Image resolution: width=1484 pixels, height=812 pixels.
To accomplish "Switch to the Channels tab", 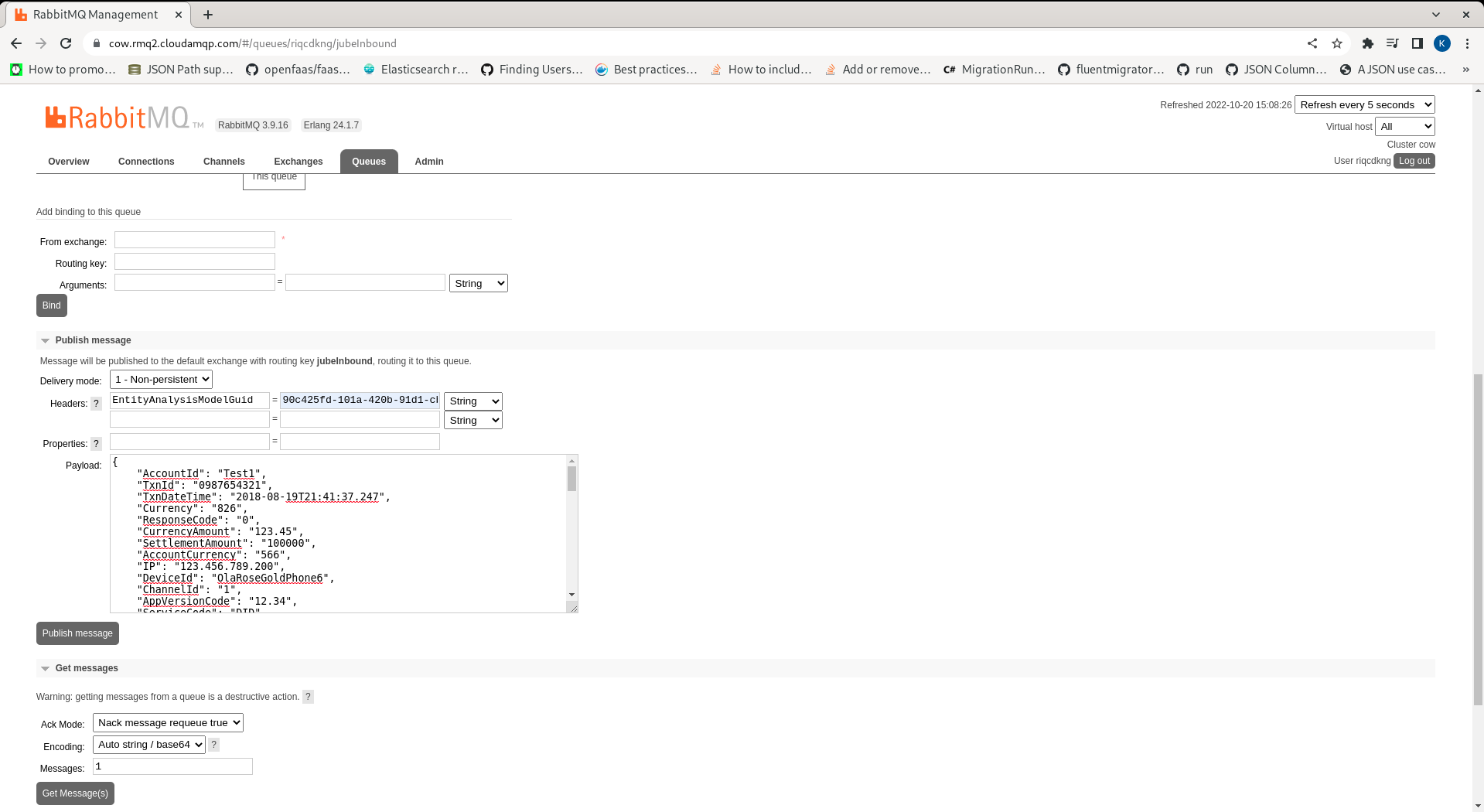I will [224, 162].
